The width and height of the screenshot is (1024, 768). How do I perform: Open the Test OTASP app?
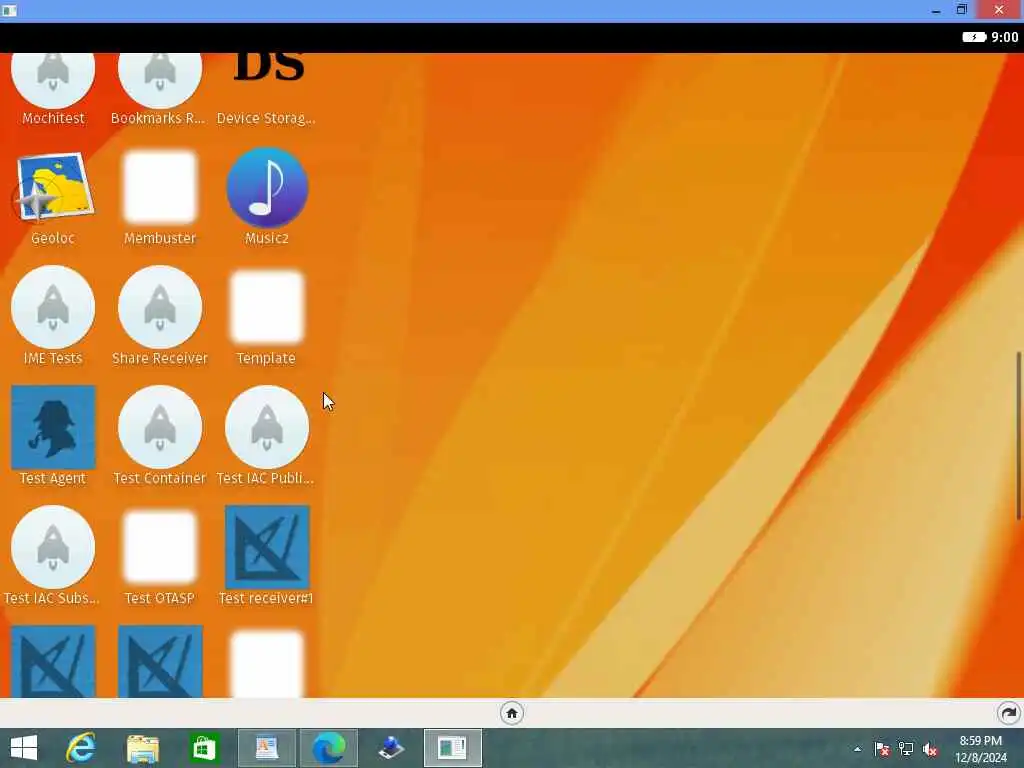pos(160,547)
